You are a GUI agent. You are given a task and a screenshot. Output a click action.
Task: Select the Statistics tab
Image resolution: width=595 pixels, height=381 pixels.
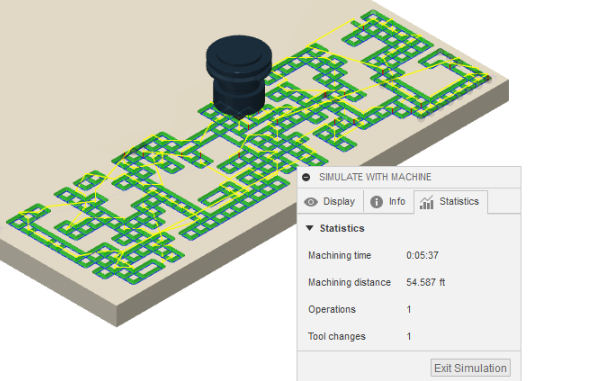tap(450, 202)
